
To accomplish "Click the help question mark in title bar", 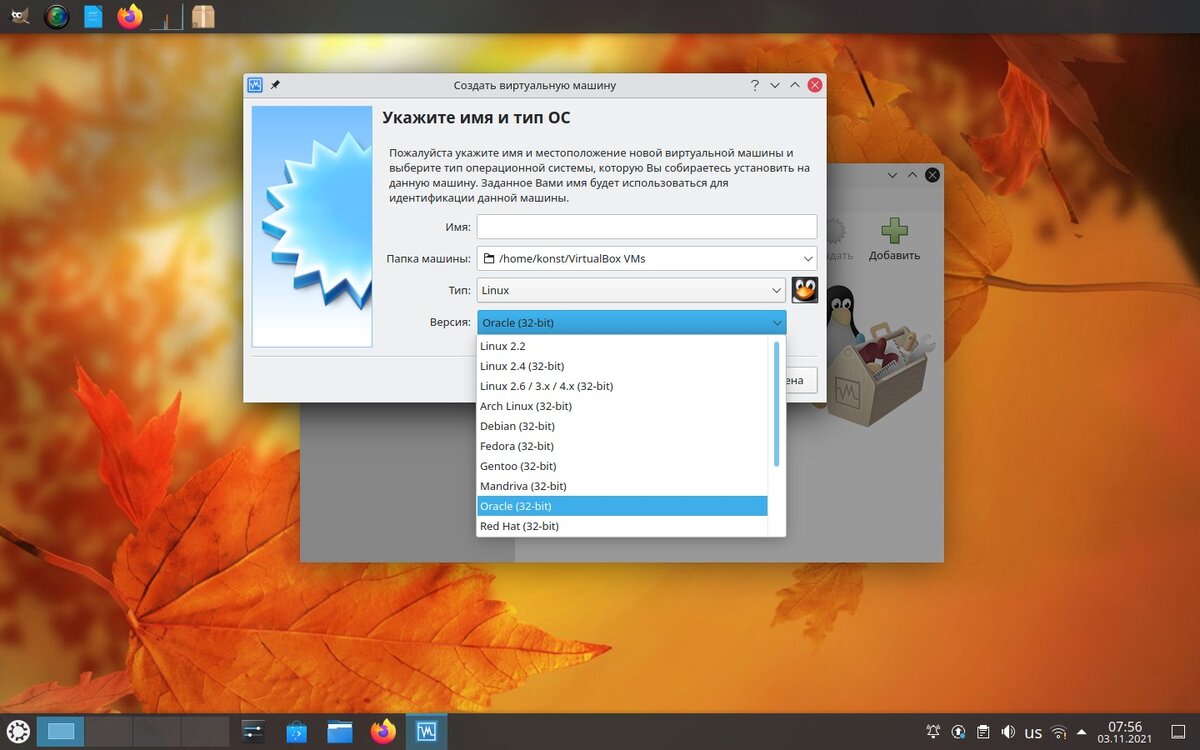I will pos(755,85).
